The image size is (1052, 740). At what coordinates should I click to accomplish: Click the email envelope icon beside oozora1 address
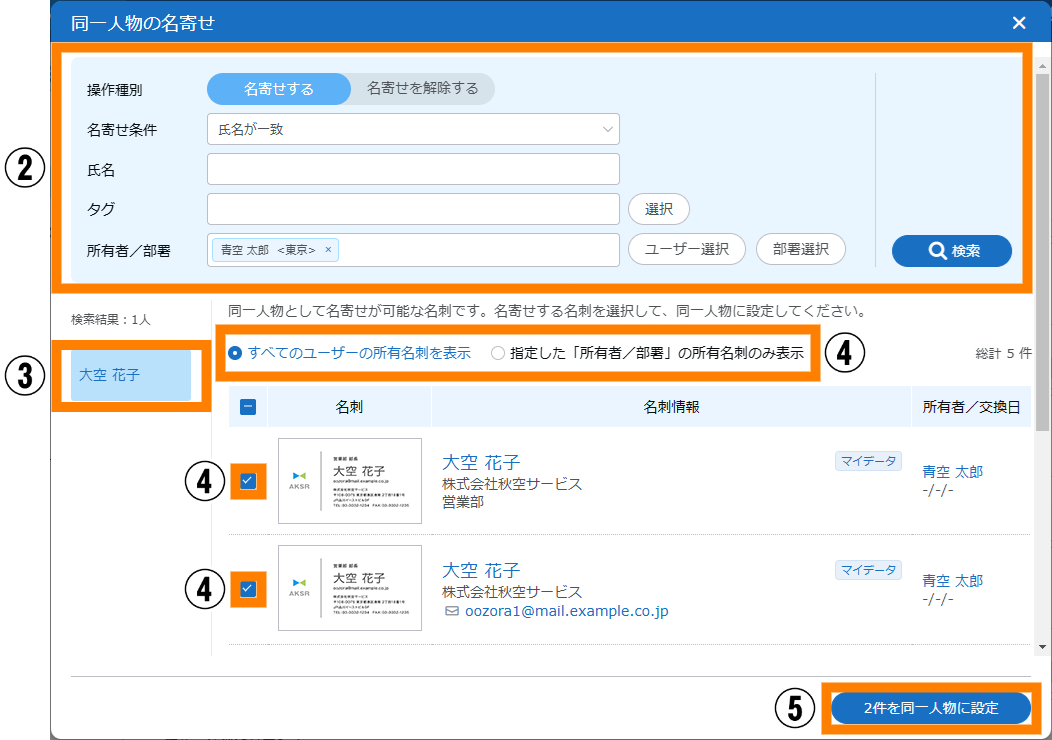pos(452,611)
